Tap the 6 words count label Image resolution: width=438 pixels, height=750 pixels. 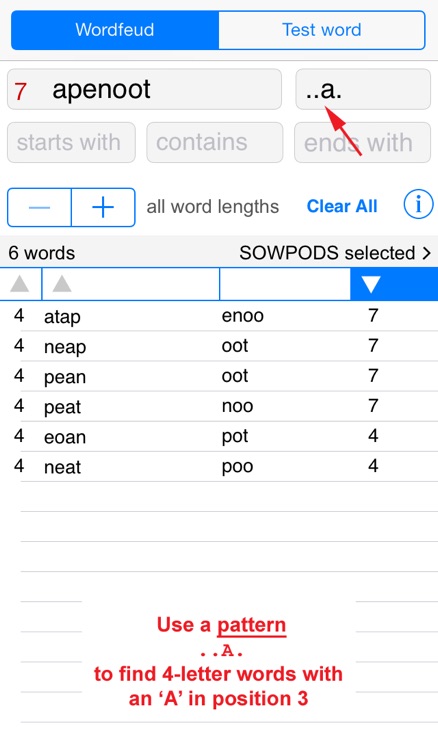pyautogui.click(x=42, y=253)
